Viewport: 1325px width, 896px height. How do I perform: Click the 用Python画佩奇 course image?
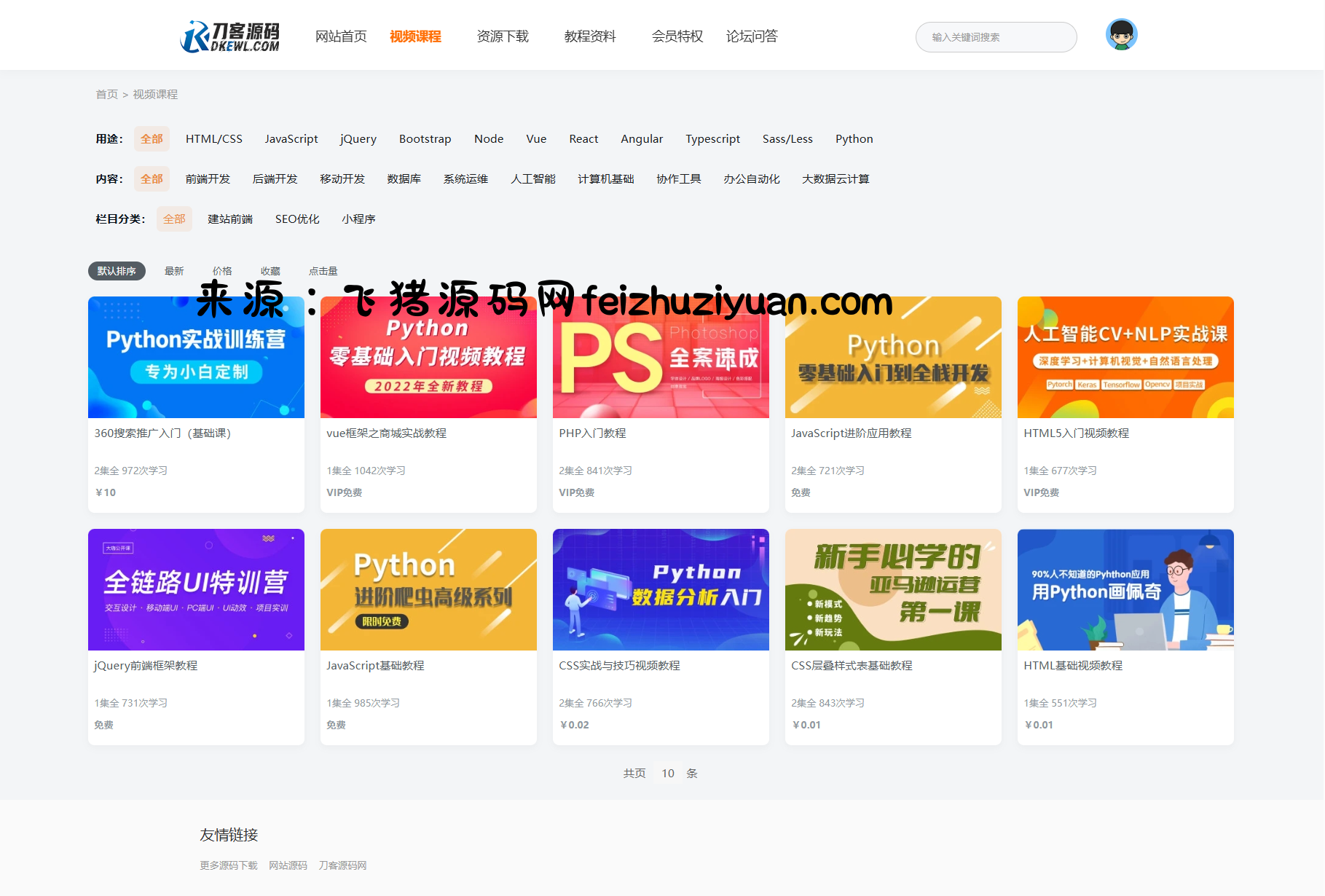(1125, 589)
